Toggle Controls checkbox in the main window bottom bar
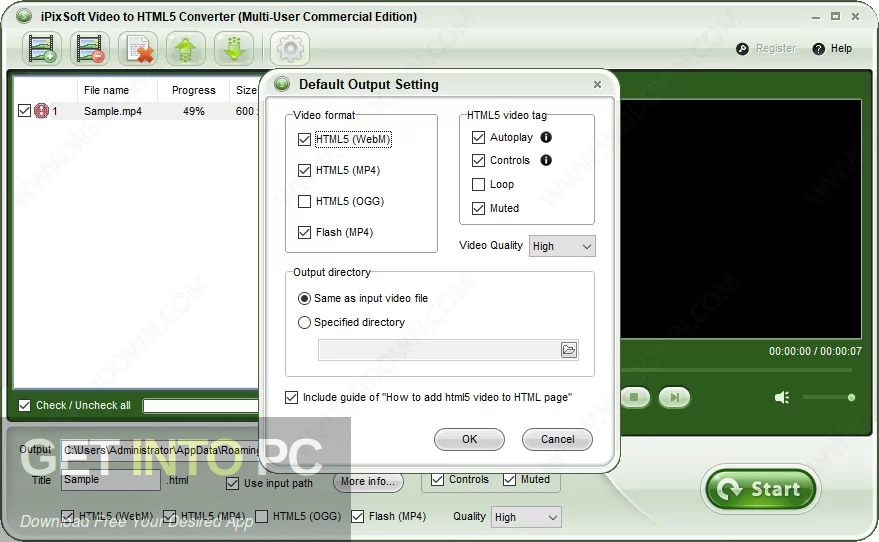Screen dimensions: 879x542 pos(437,480)
